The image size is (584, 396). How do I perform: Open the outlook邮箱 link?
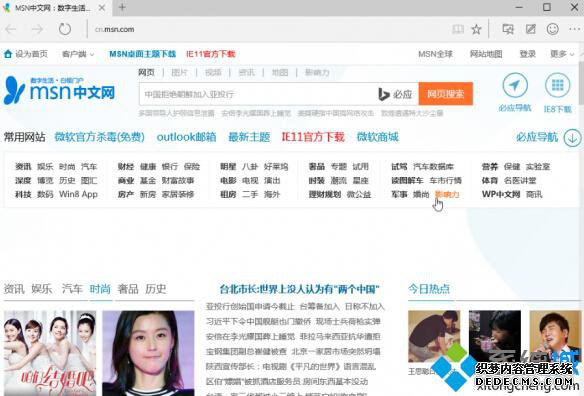coord(186,137)
